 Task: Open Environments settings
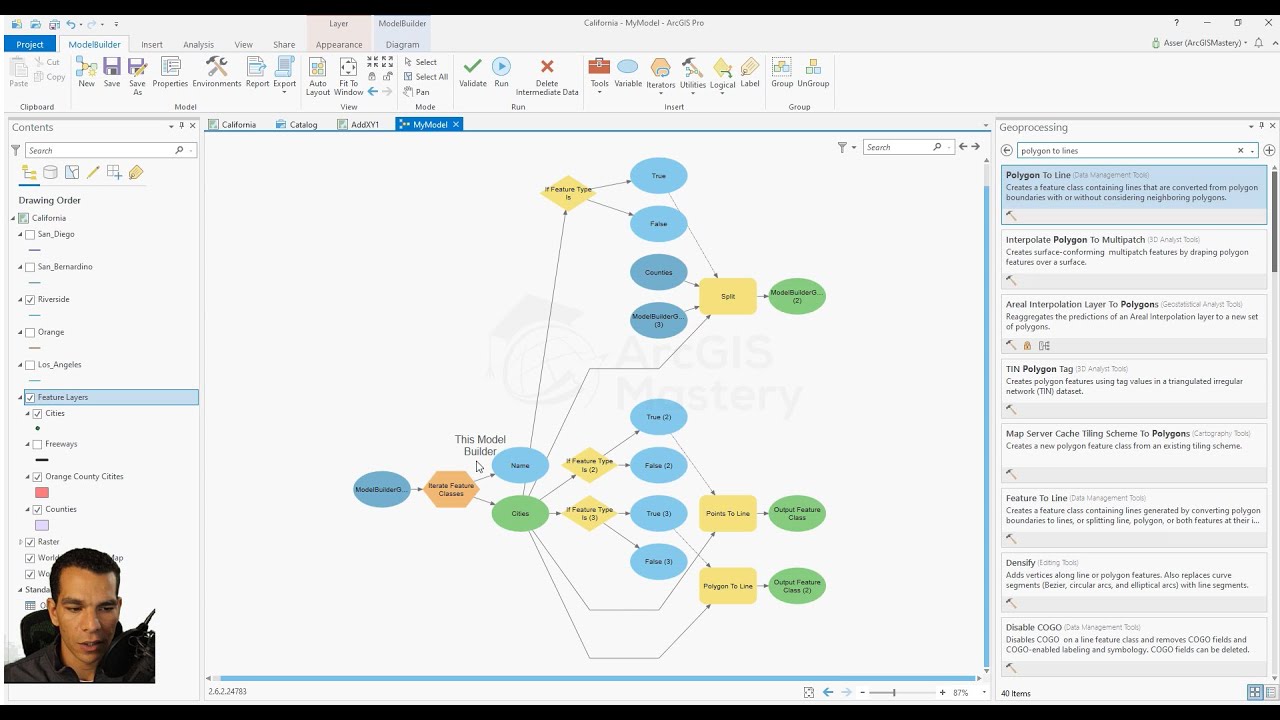point(217,72)
